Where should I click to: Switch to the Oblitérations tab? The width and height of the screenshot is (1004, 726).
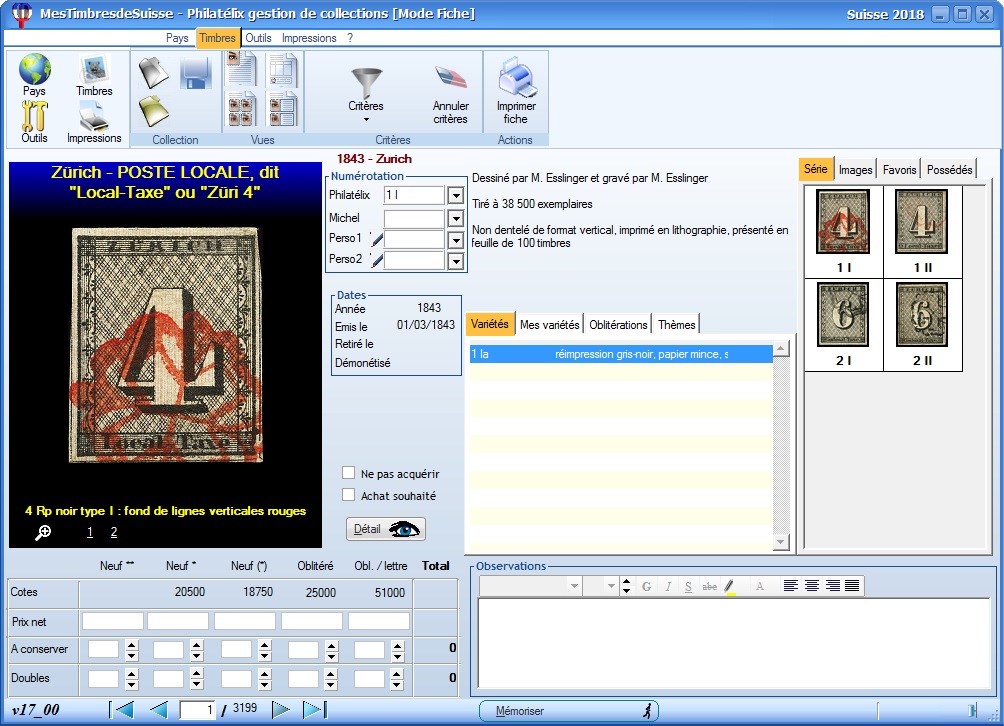pyautogui.click(x=618, y=325)
